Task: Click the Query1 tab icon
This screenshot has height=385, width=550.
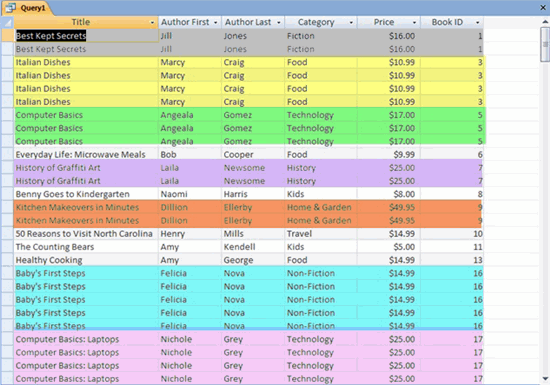Action: 11,7
